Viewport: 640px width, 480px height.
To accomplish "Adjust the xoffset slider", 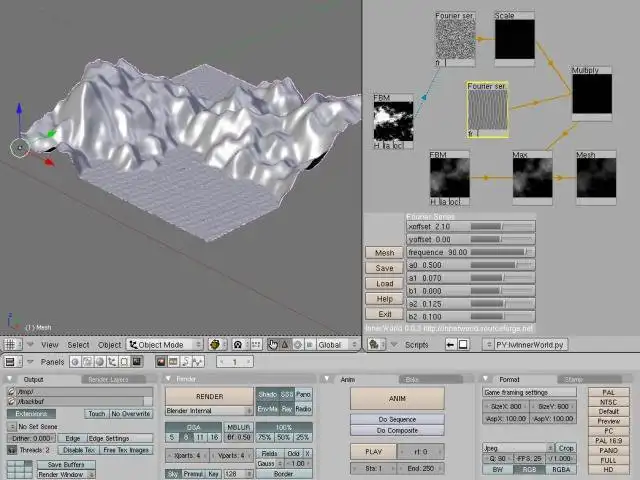I will [x=471, y=226].
